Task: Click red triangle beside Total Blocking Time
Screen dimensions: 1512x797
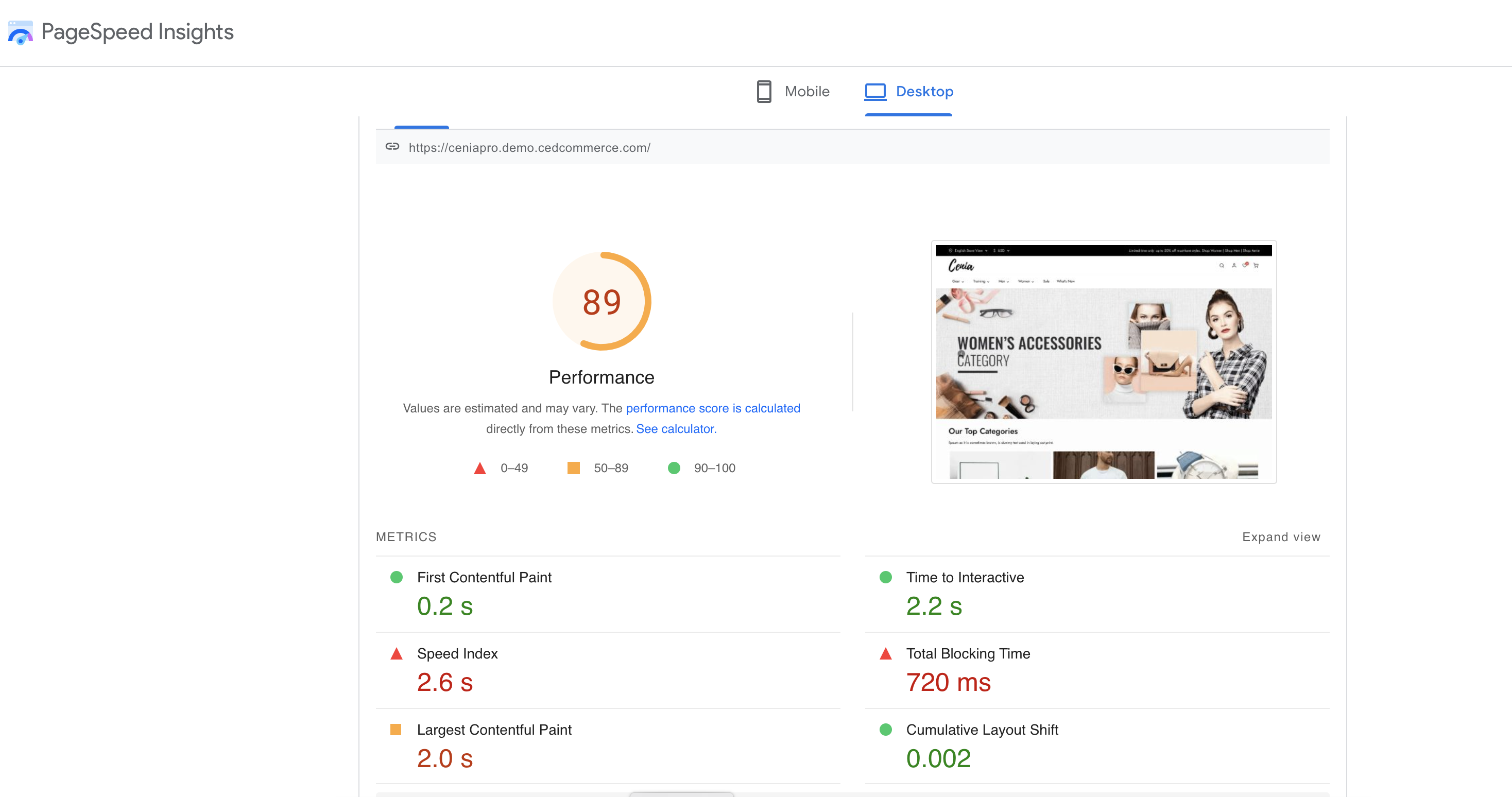Action: tap(886, 654)
